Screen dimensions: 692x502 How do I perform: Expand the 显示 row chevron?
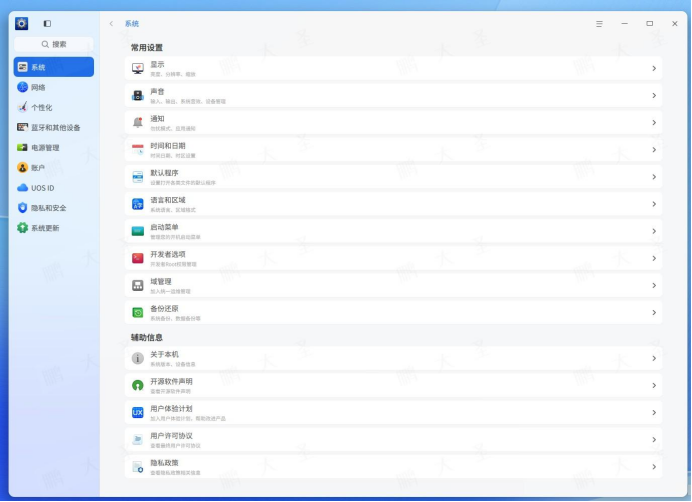tap(654, 68)
